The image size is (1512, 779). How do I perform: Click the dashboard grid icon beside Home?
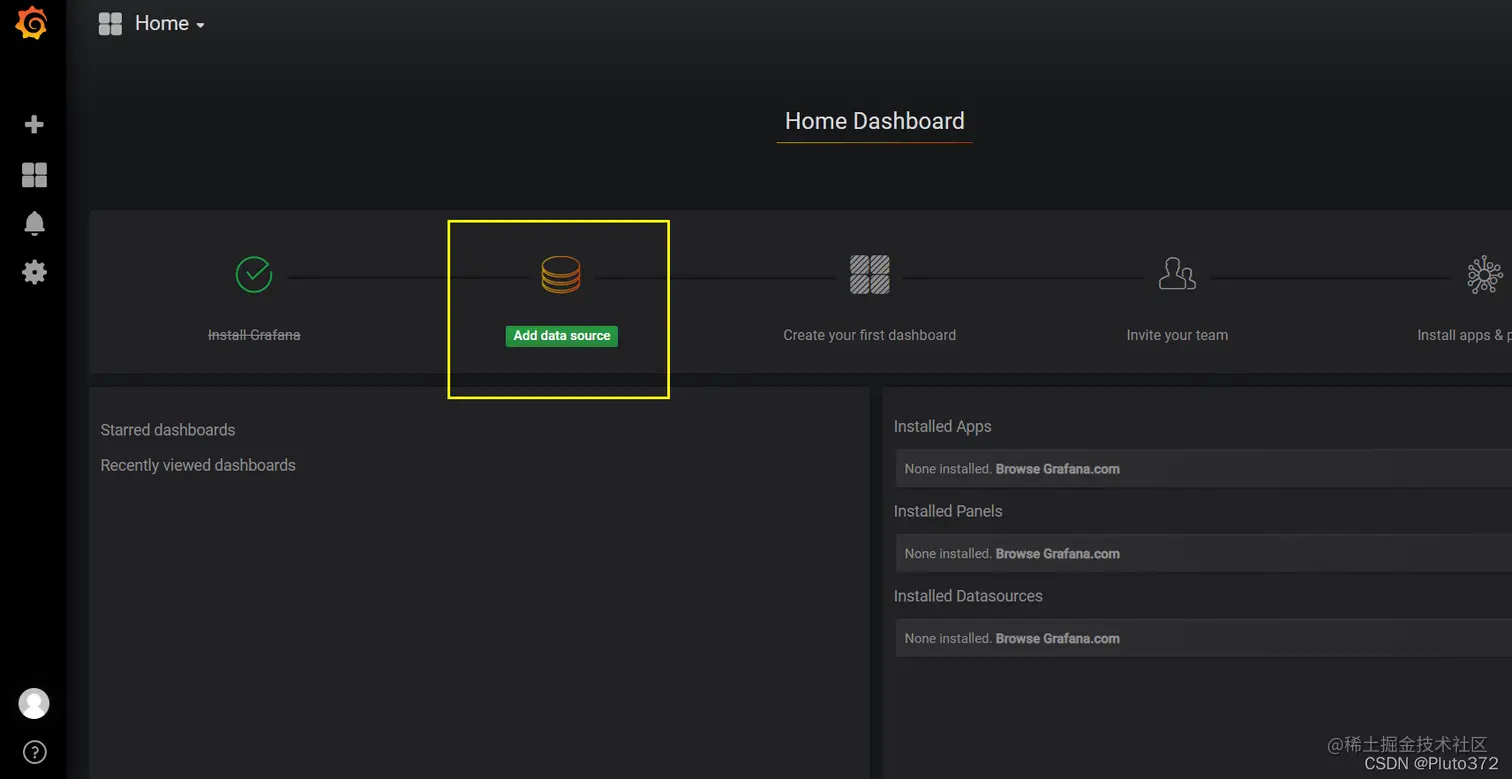pyautogui.click(x=110, y=24)
